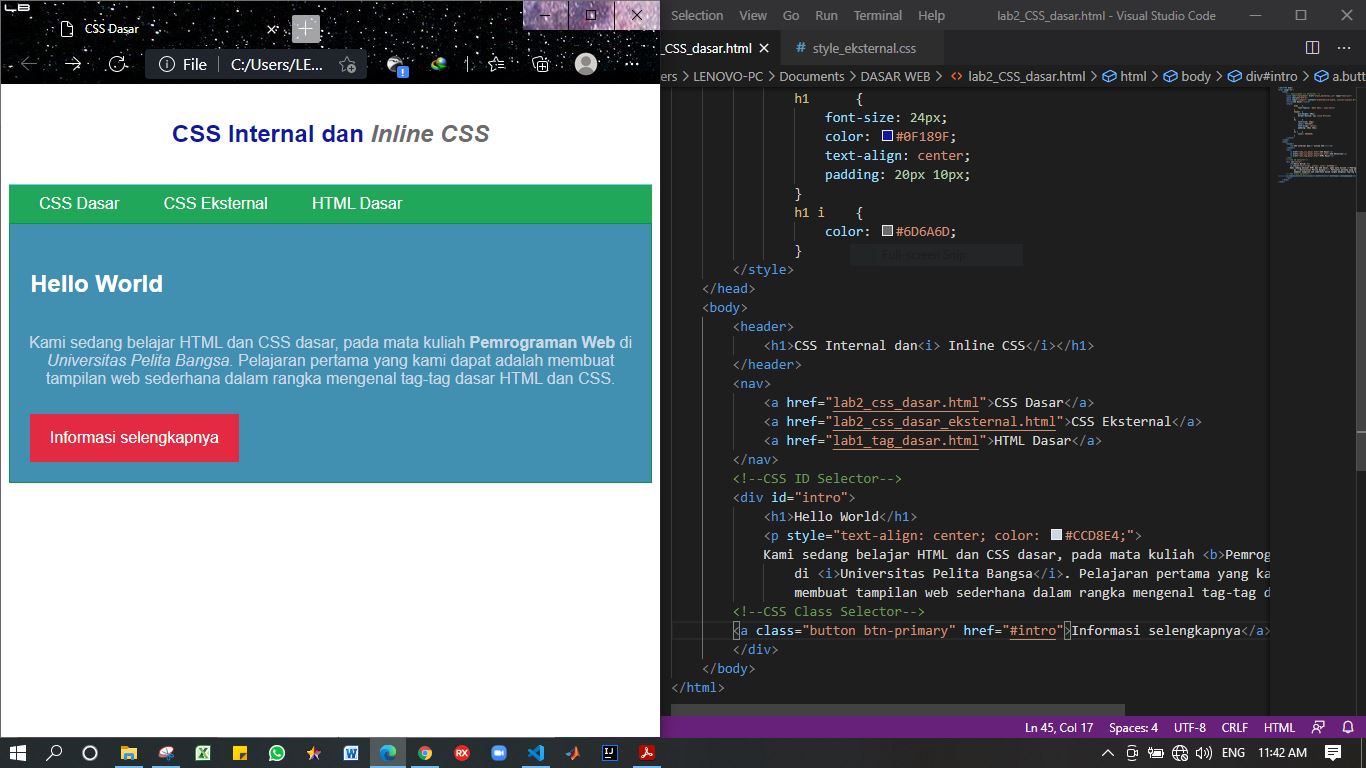
Task: Go to line via Ln 45, Col 17
Action: tap(1059, 727)
